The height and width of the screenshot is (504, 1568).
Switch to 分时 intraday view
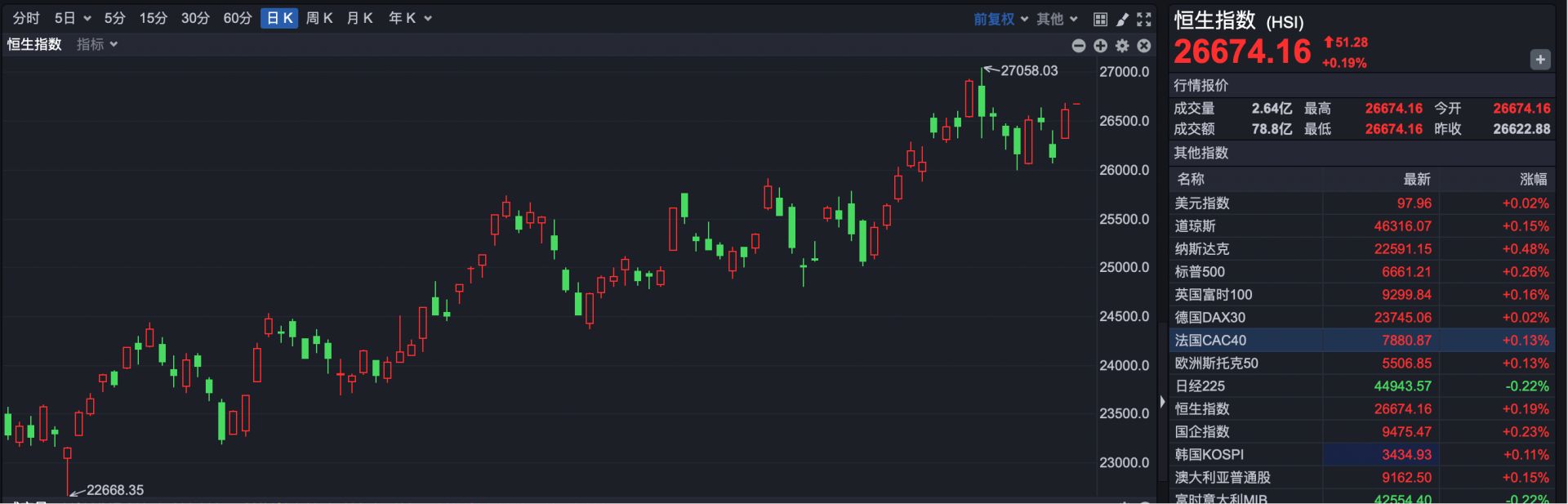tap(26, 18)
